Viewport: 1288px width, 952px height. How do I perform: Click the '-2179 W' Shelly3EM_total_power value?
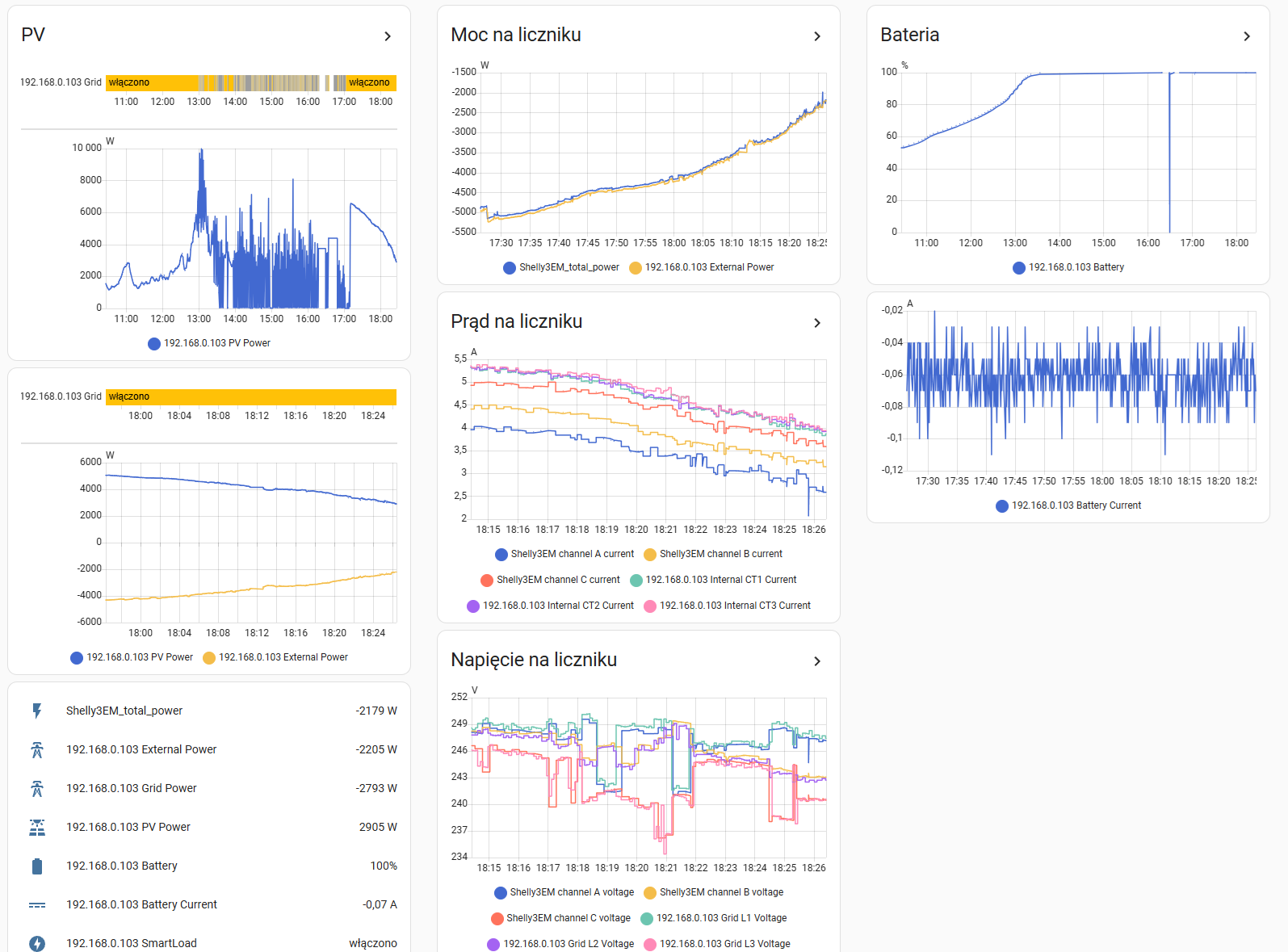376,711
